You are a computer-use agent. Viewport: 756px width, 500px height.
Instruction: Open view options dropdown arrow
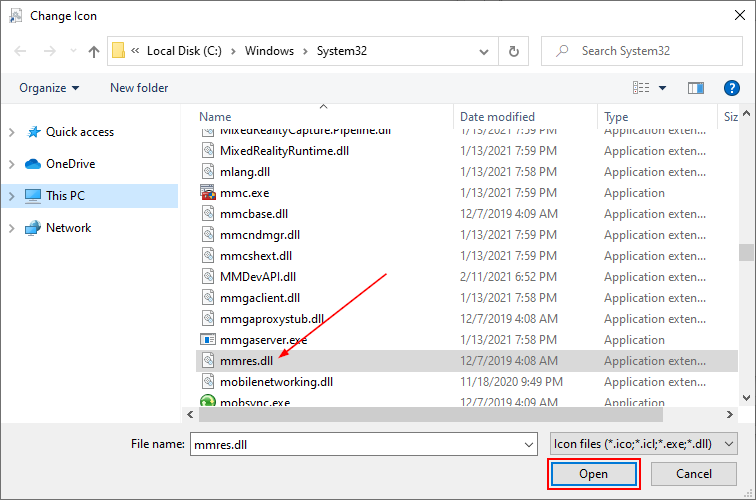(x=662, y=88)
